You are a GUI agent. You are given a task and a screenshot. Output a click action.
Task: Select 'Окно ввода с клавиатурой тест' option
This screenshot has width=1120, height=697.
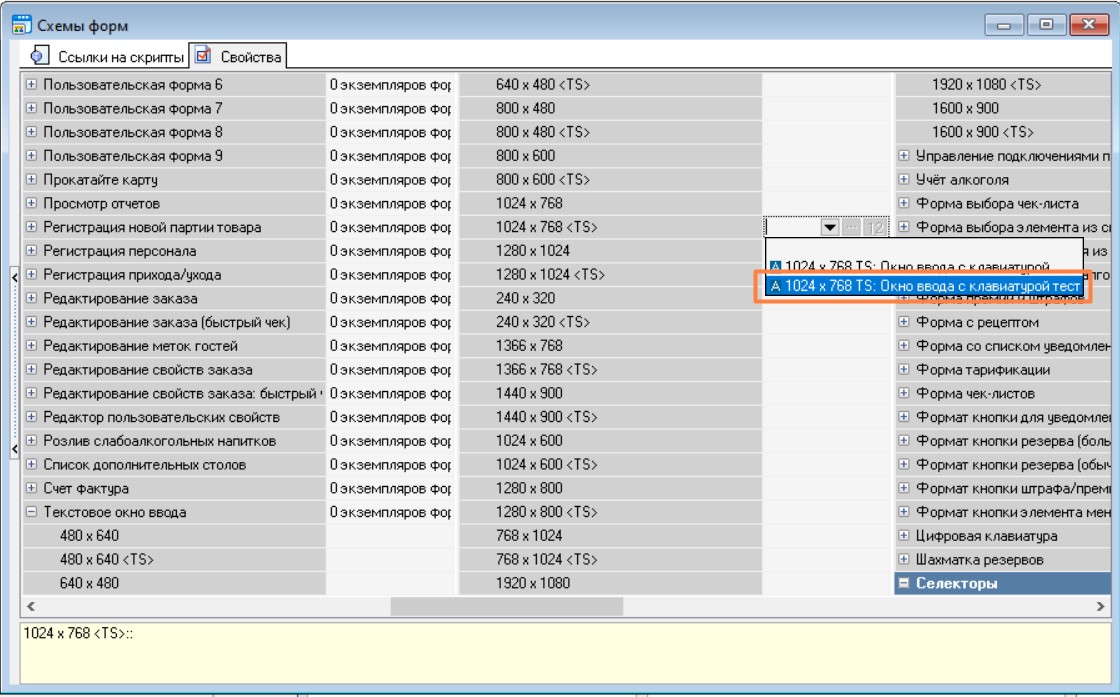click(923, 286)
